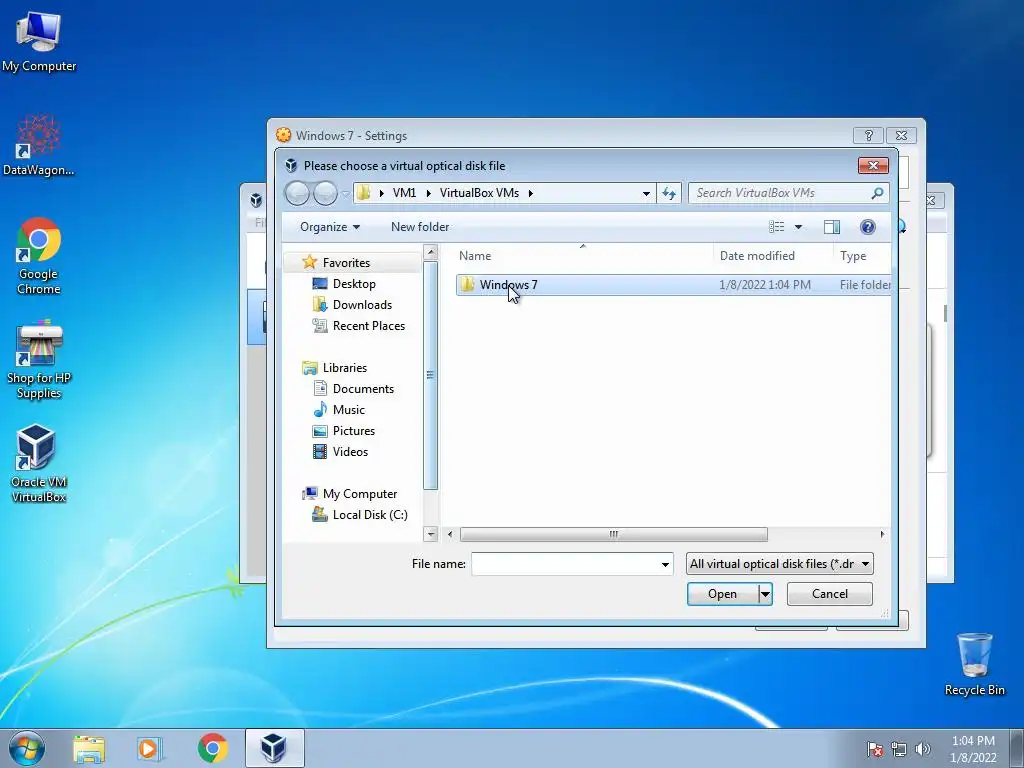This screenshot has width=1024, height=768.
Task: Select My Computer in navigation pane
Action: 359,494
